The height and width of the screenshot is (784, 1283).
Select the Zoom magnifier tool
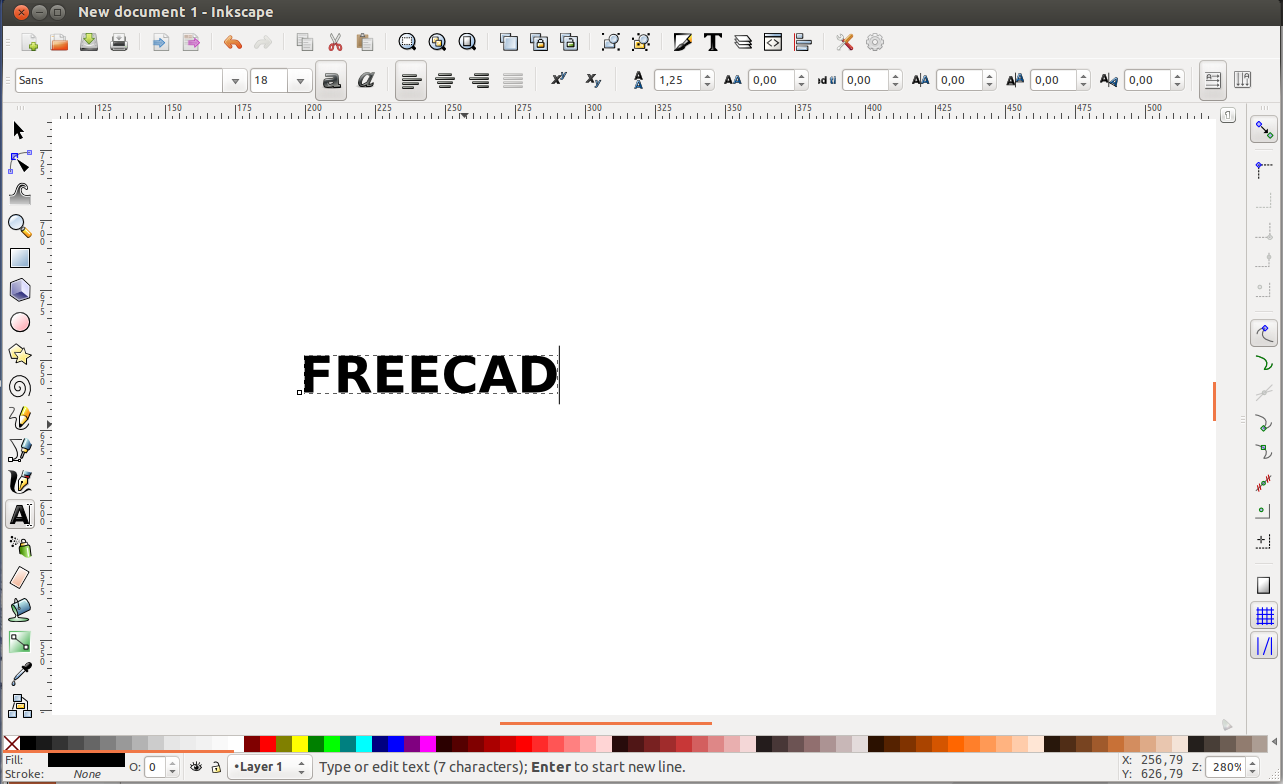pyautogui.click(x=19, y=226)
